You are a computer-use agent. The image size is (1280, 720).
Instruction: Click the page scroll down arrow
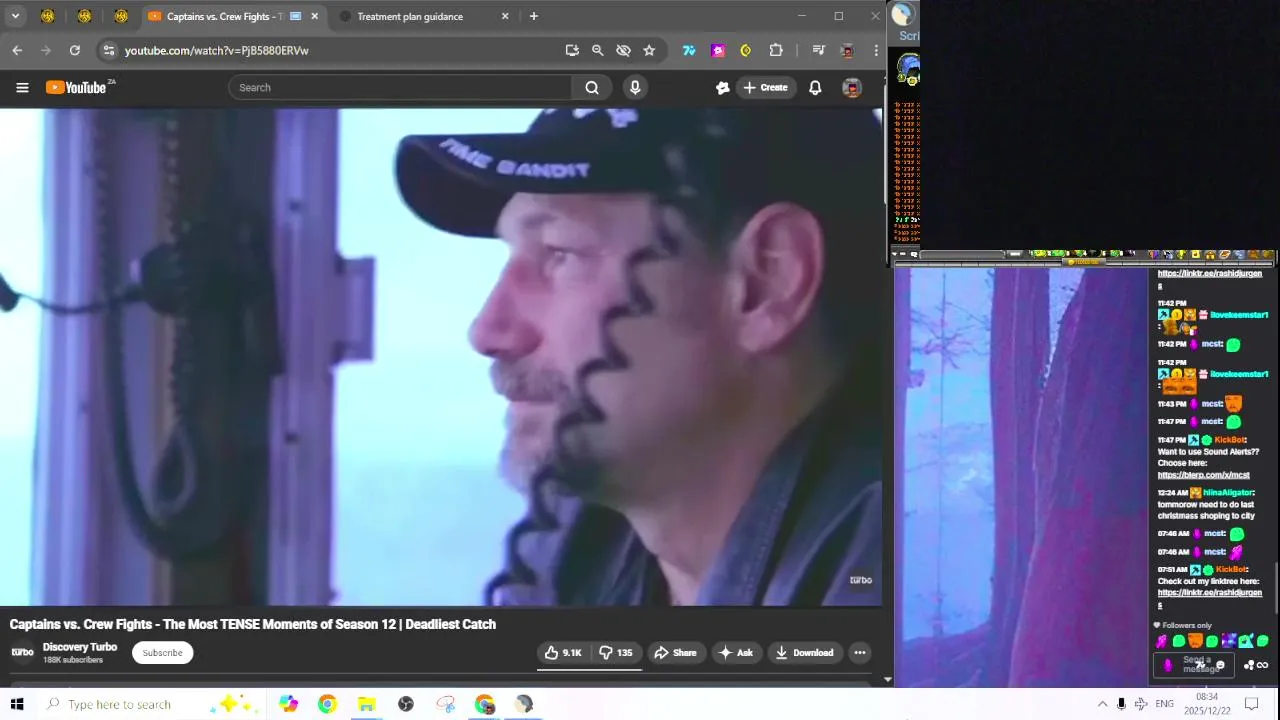[x=887, y=679]
